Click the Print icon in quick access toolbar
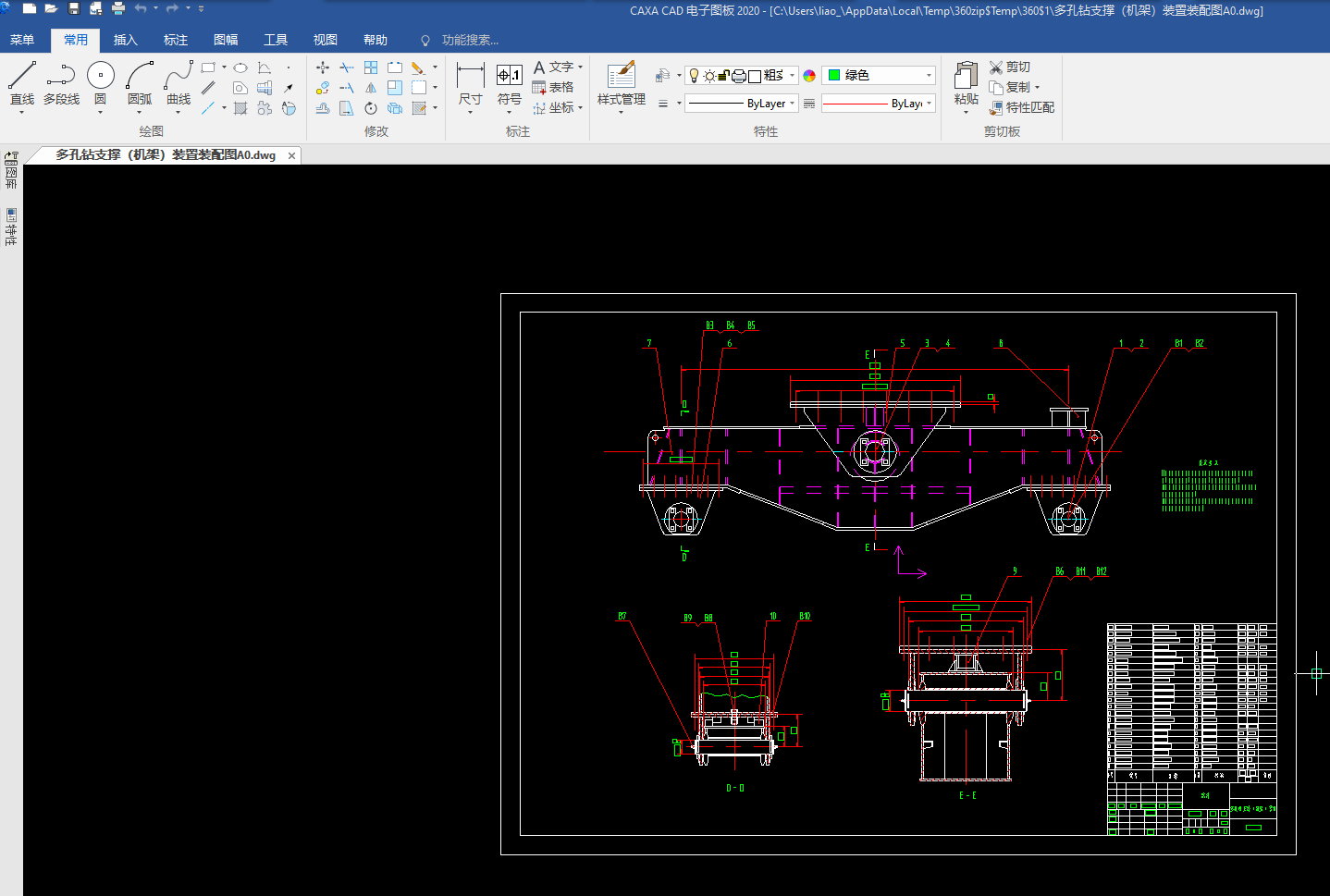Image resolution: width=1330 pixels, height=896 pixels. 118,8
